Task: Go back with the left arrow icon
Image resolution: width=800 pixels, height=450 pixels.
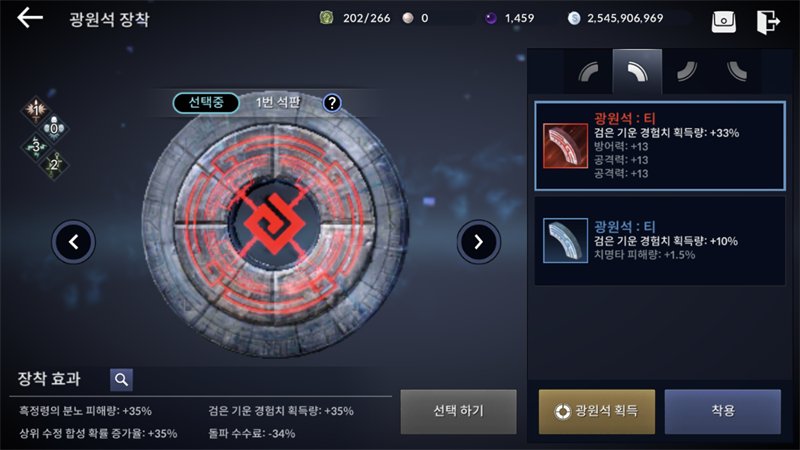Action: pos(30,18)
